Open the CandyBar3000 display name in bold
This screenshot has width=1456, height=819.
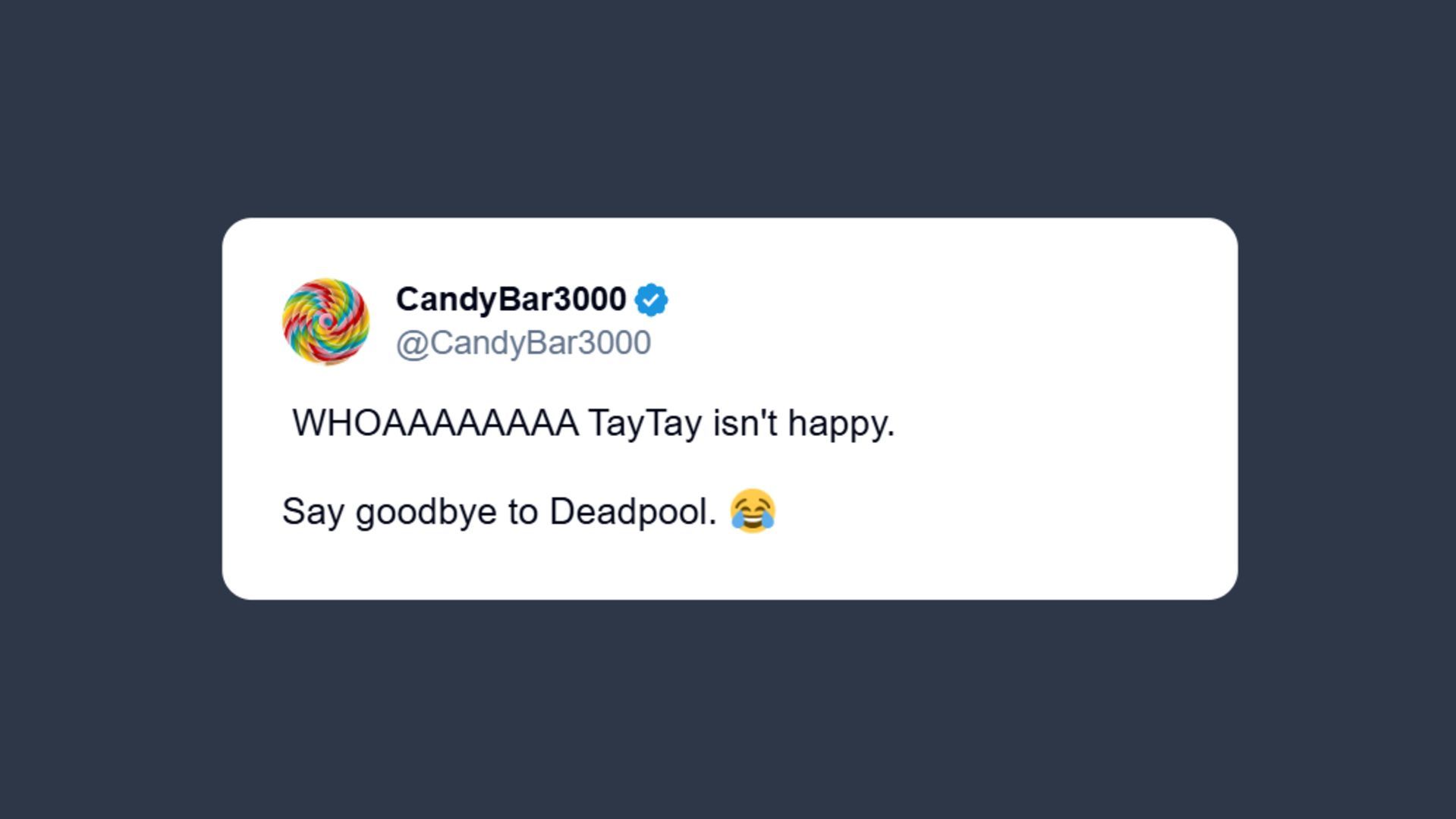click(511, 300)
